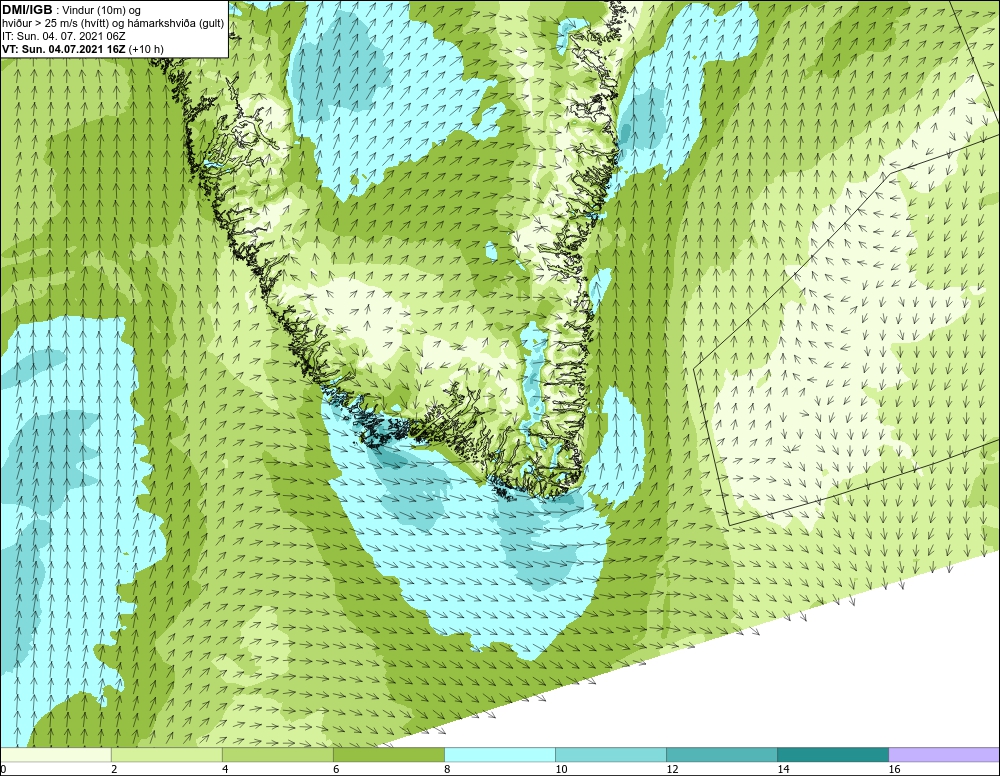Click the 0–2 m/s pale yellow legend swatch
This screenshot has height=776, width=1000.
(x=55, y=755)
